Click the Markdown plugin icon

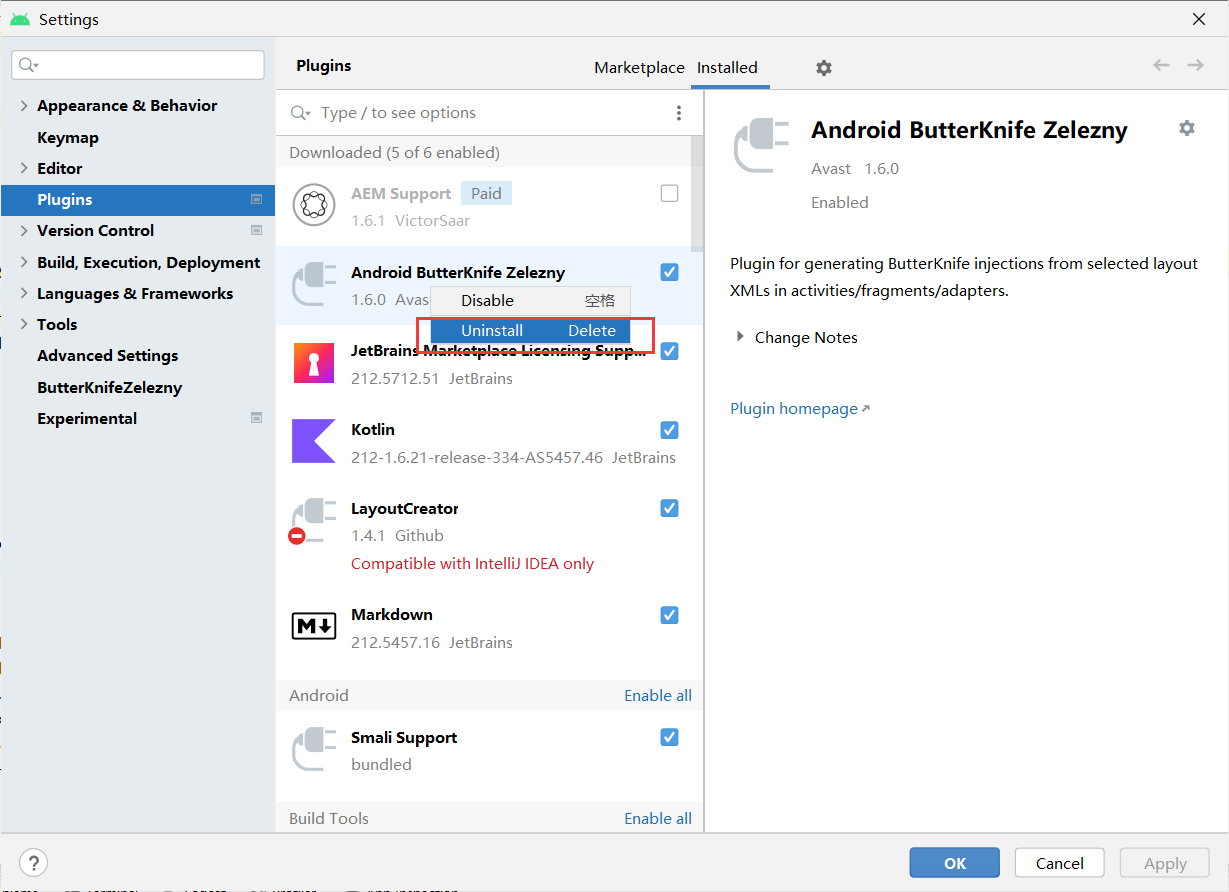click(x=313, y=627)
